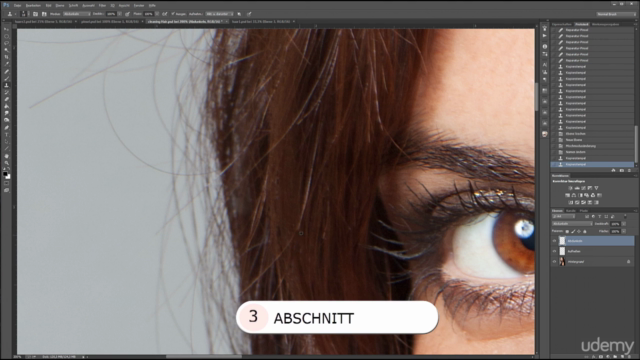Image resolution: width=640 pixels, height=360 pixels.
Task: Select the Lasso tool
Action: 7,43
